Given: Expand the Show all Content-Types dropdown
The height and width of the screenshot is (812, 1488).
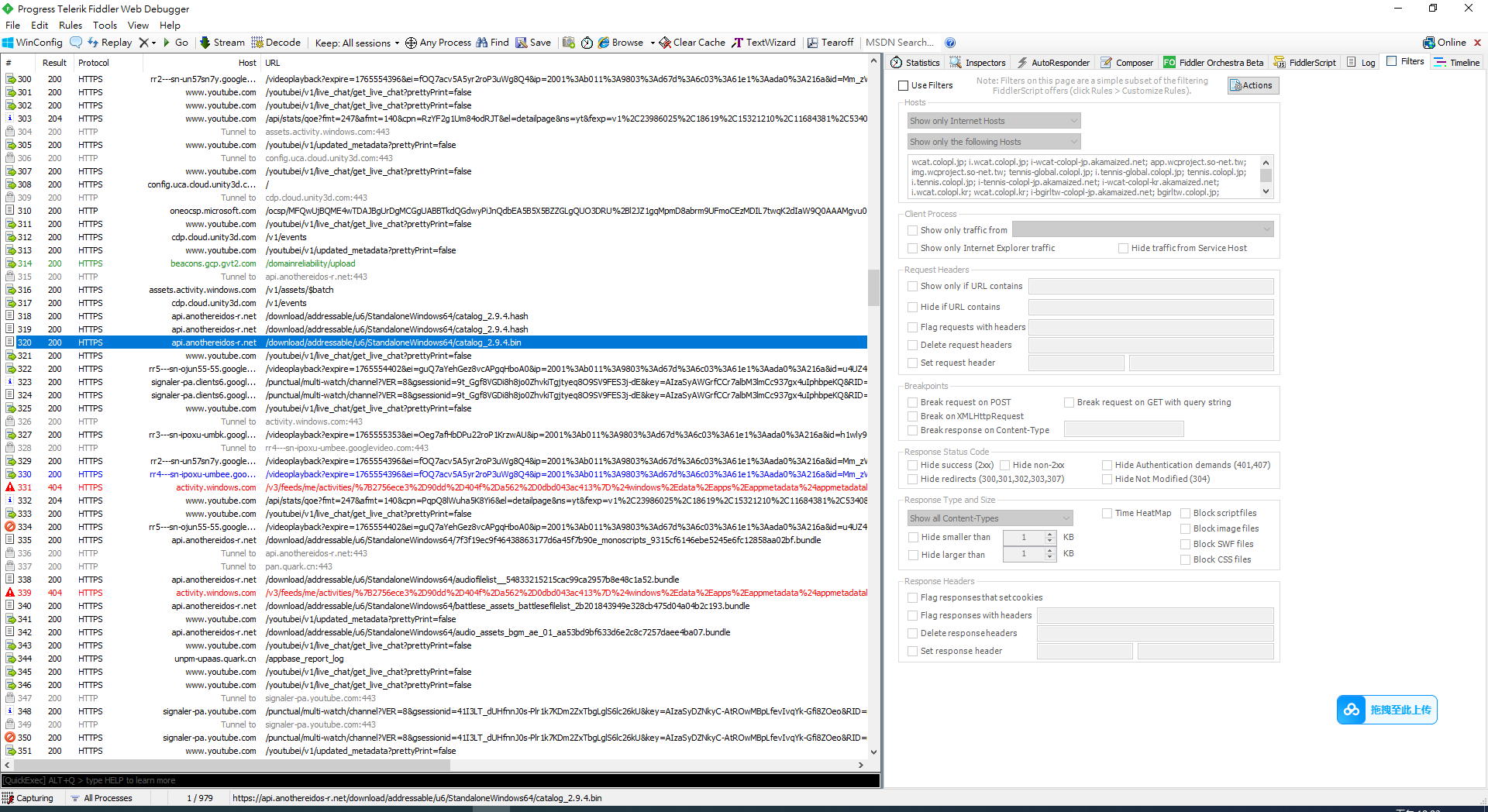Looking at the screenshot, I should click(990, 518).
